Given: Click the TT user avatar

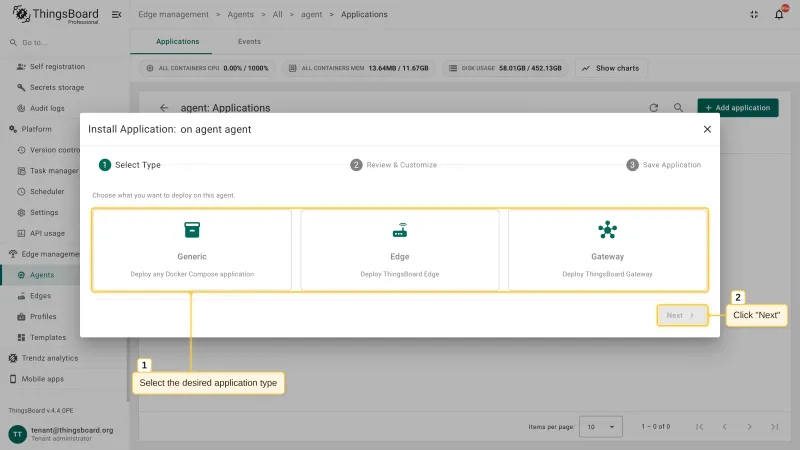Looking at the screenshot, I should pos(17,434).
